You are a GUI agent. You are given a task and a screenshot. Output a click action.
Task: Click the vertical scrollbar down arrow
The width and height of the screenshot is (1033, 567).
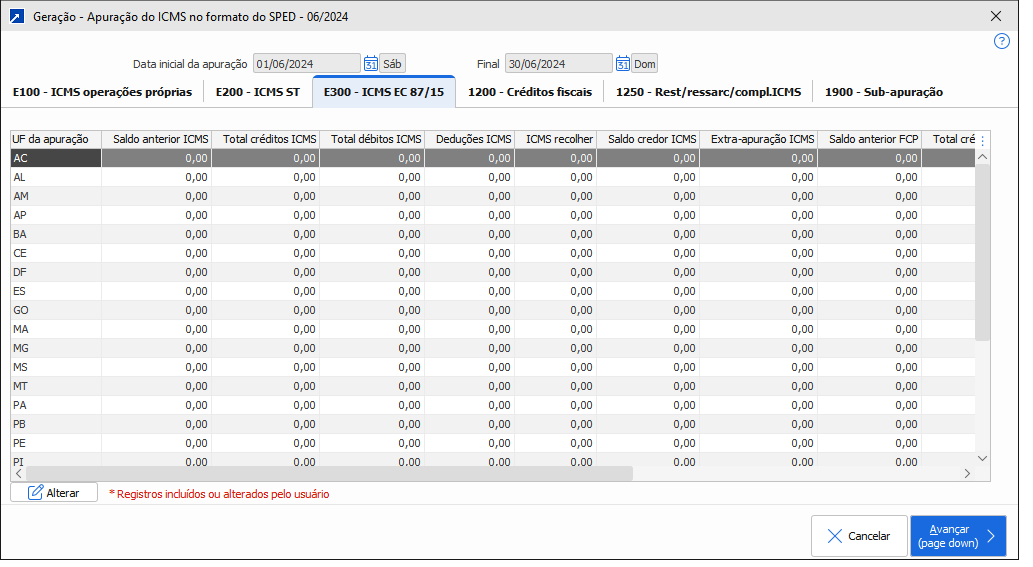click(981, 458)
